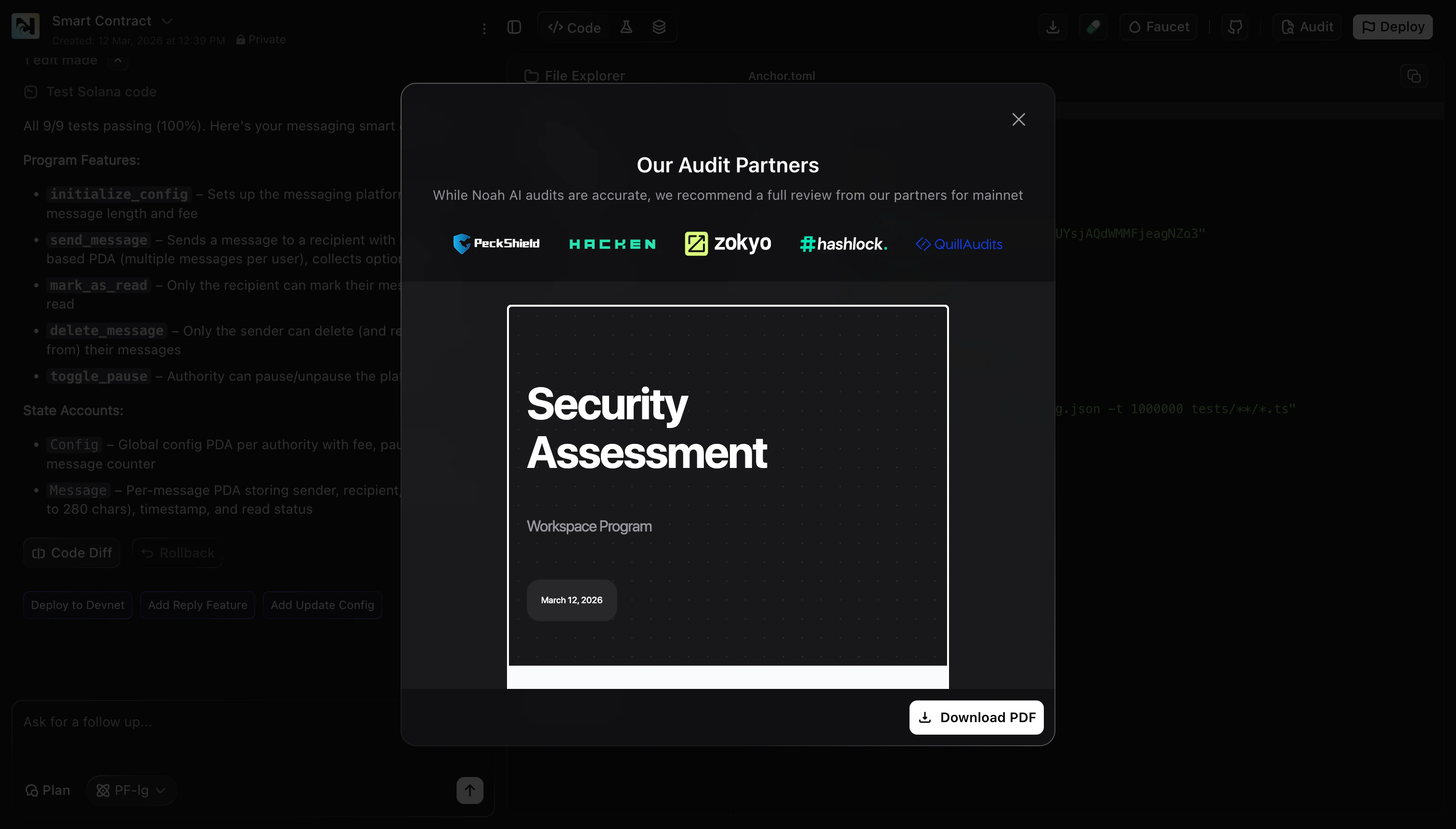Click the Noah AI logo in the top-left
Image resolution: width=1456 pixels, height=829 pixels.
tap(25, 25)
